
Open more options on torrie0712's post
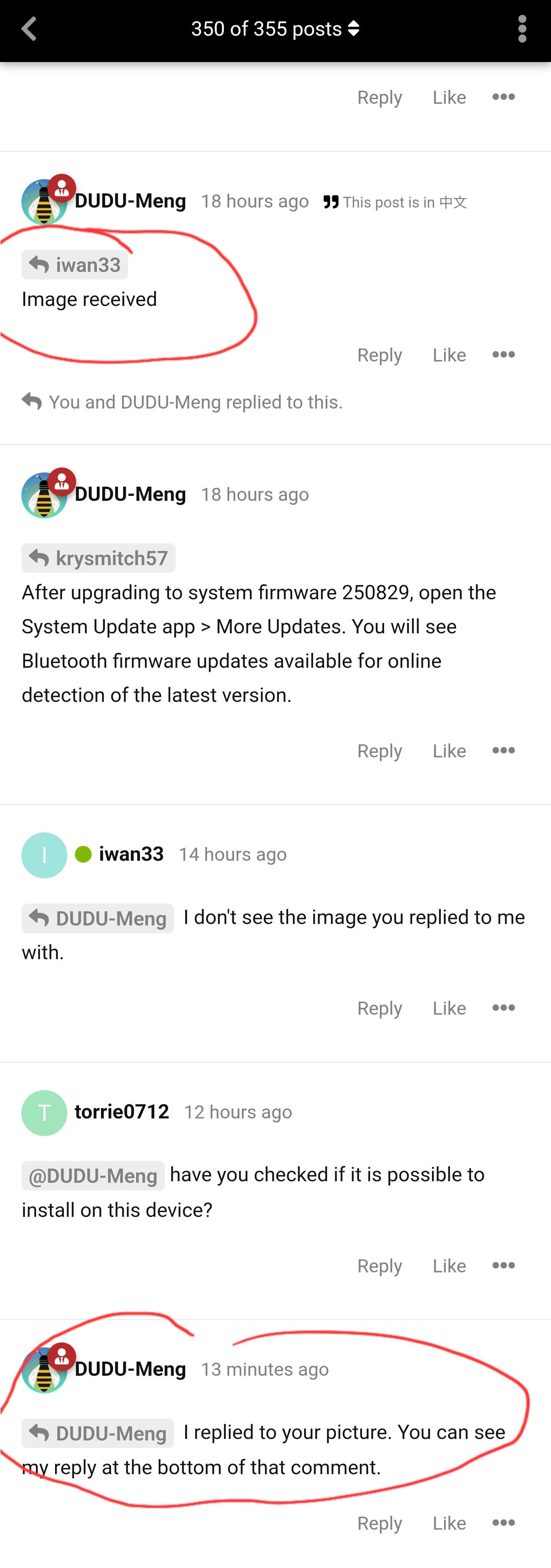coord(504,1265)
